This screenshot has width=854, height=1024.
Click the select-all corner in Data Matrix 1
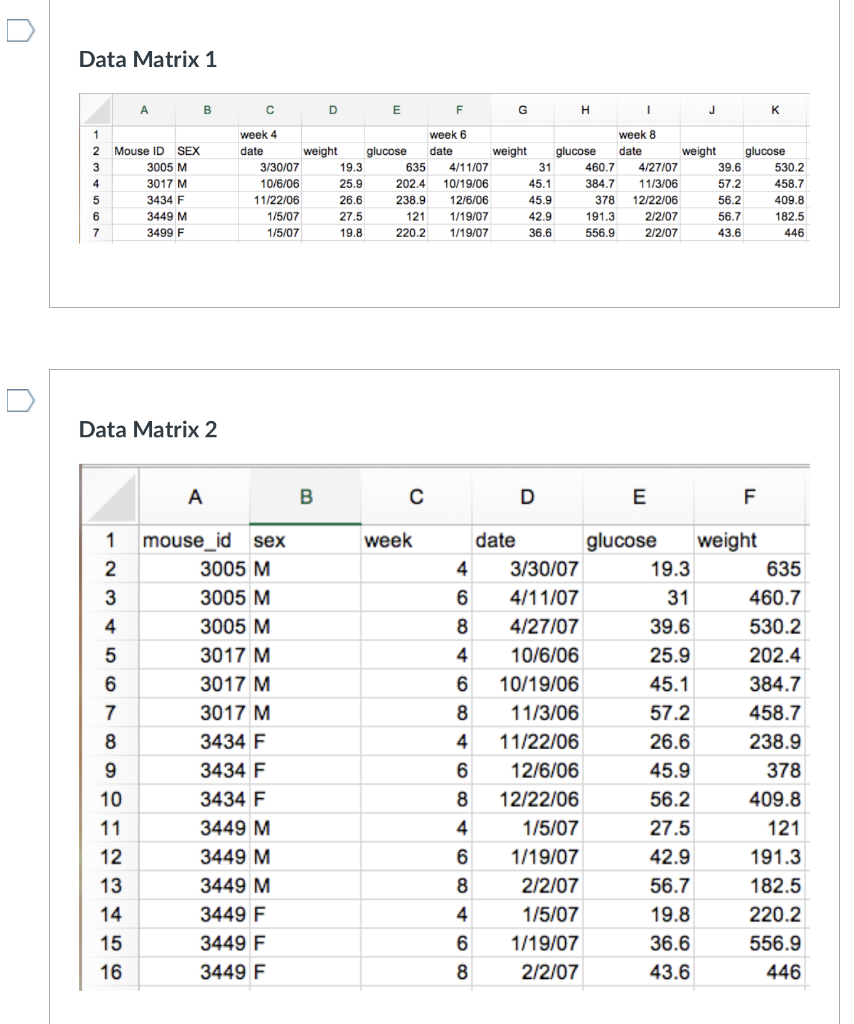coord(96,110)
